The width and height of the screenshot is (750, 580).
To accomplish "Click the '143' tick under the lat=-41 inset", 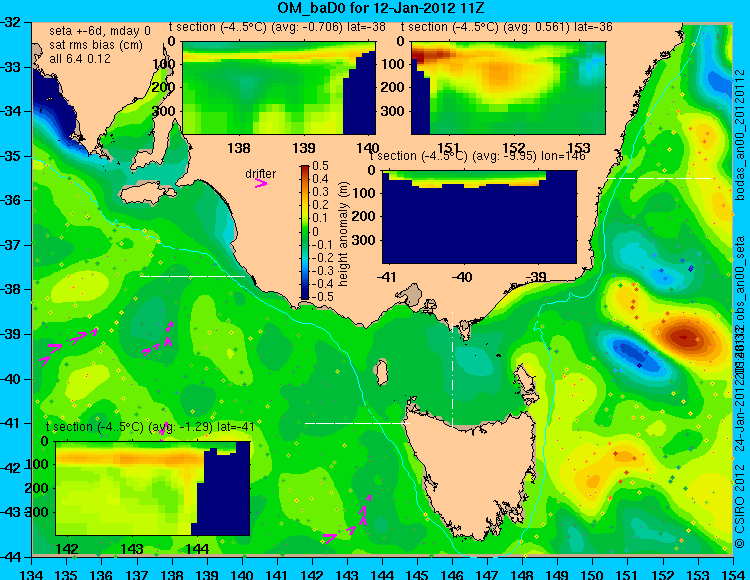I will coord(132,548).
